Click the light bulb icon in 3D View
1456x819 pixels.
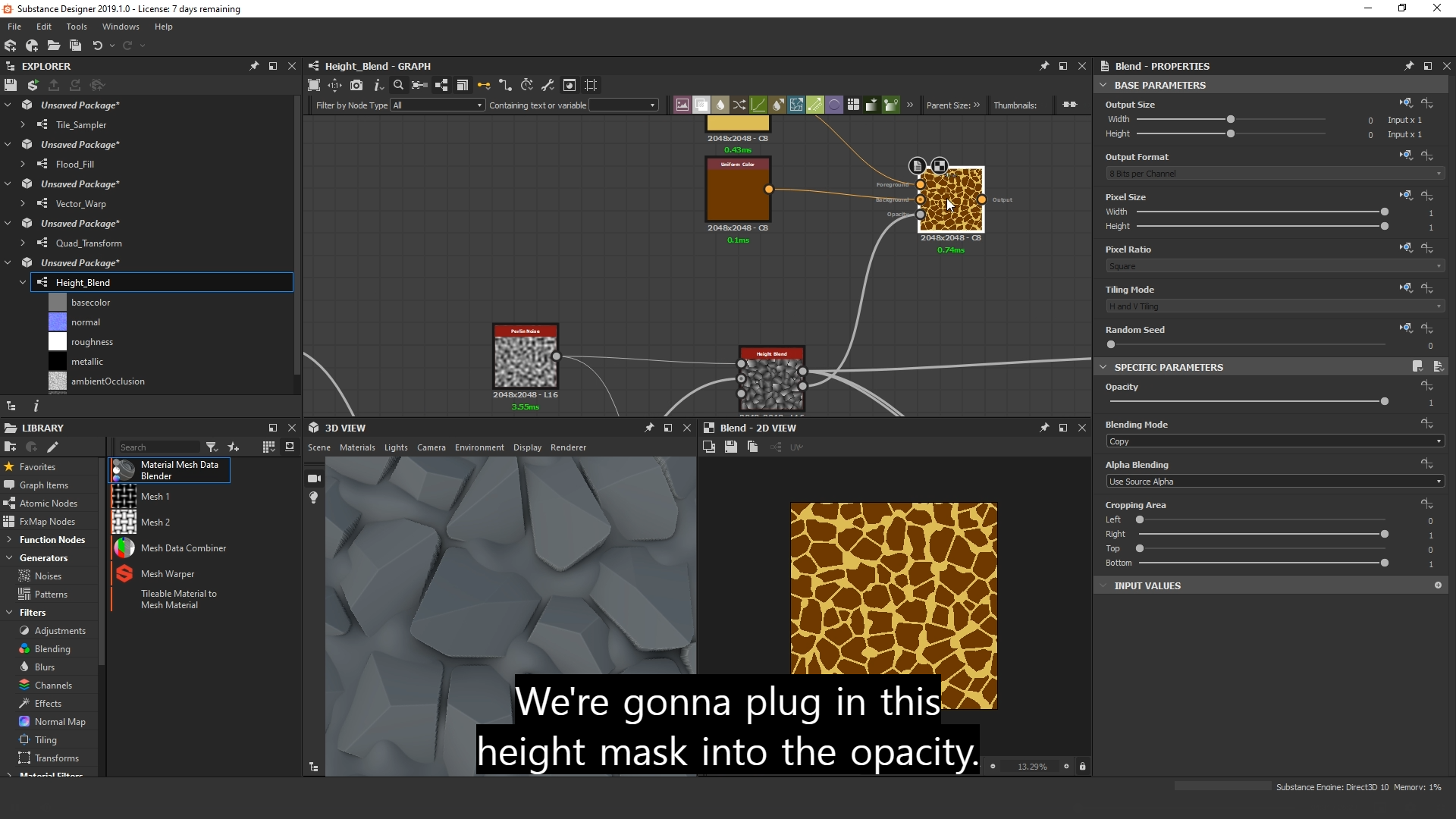click(x=314, y=497)
